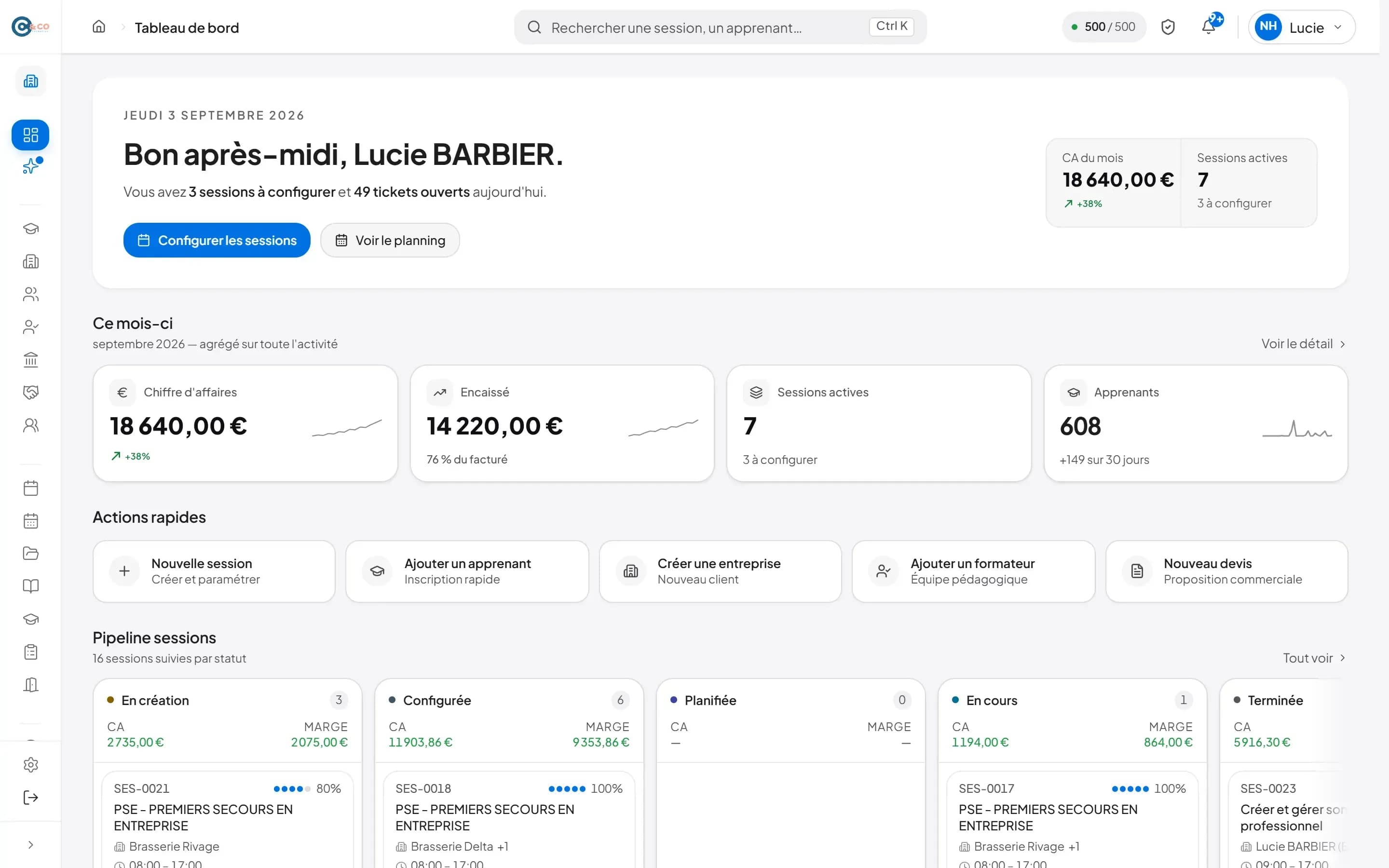Click Ajouter un formateur quick action

point(973,571)
